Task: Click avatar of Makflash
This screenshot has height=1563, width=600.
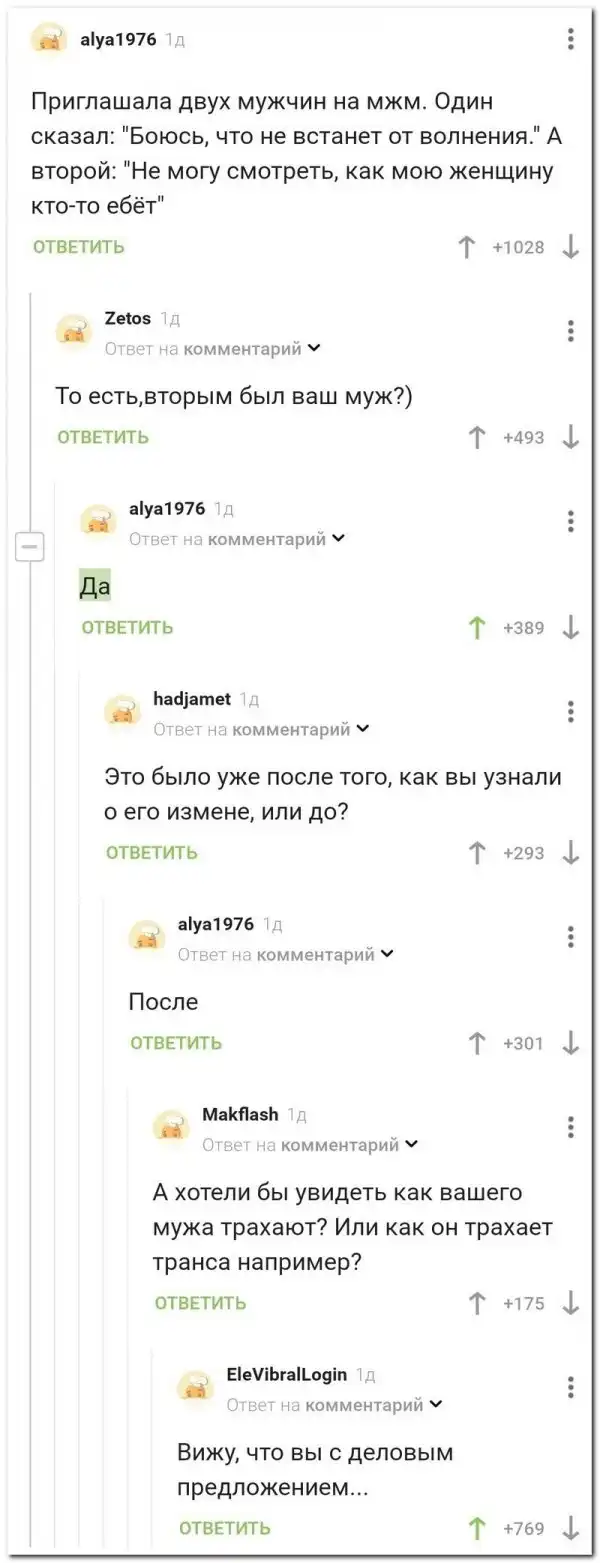Action: tap(170, 1127)
